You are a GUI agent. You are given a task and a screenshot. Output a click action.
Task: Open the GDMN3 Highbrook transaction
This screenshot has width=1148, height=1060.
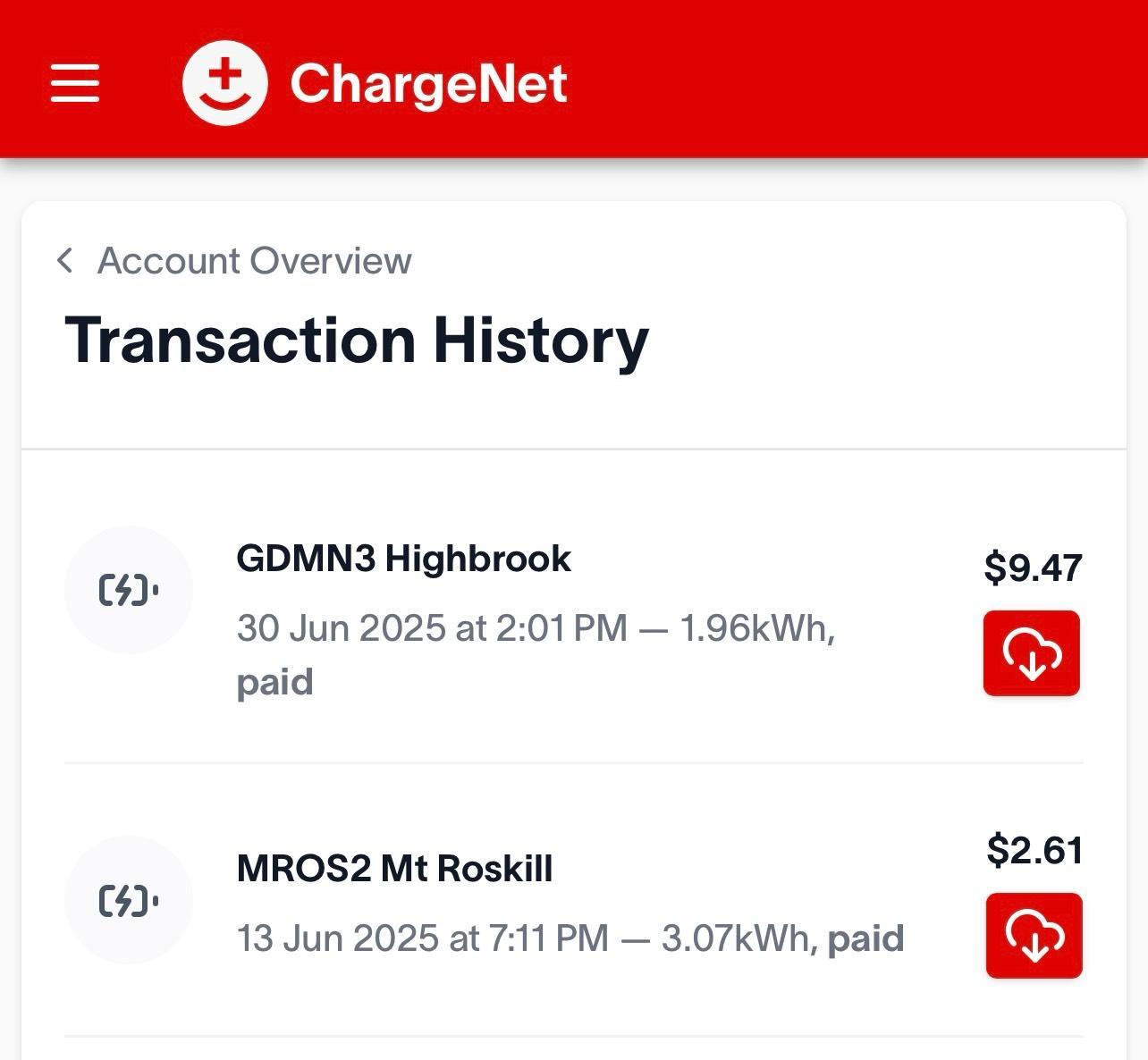pos(403,559)
